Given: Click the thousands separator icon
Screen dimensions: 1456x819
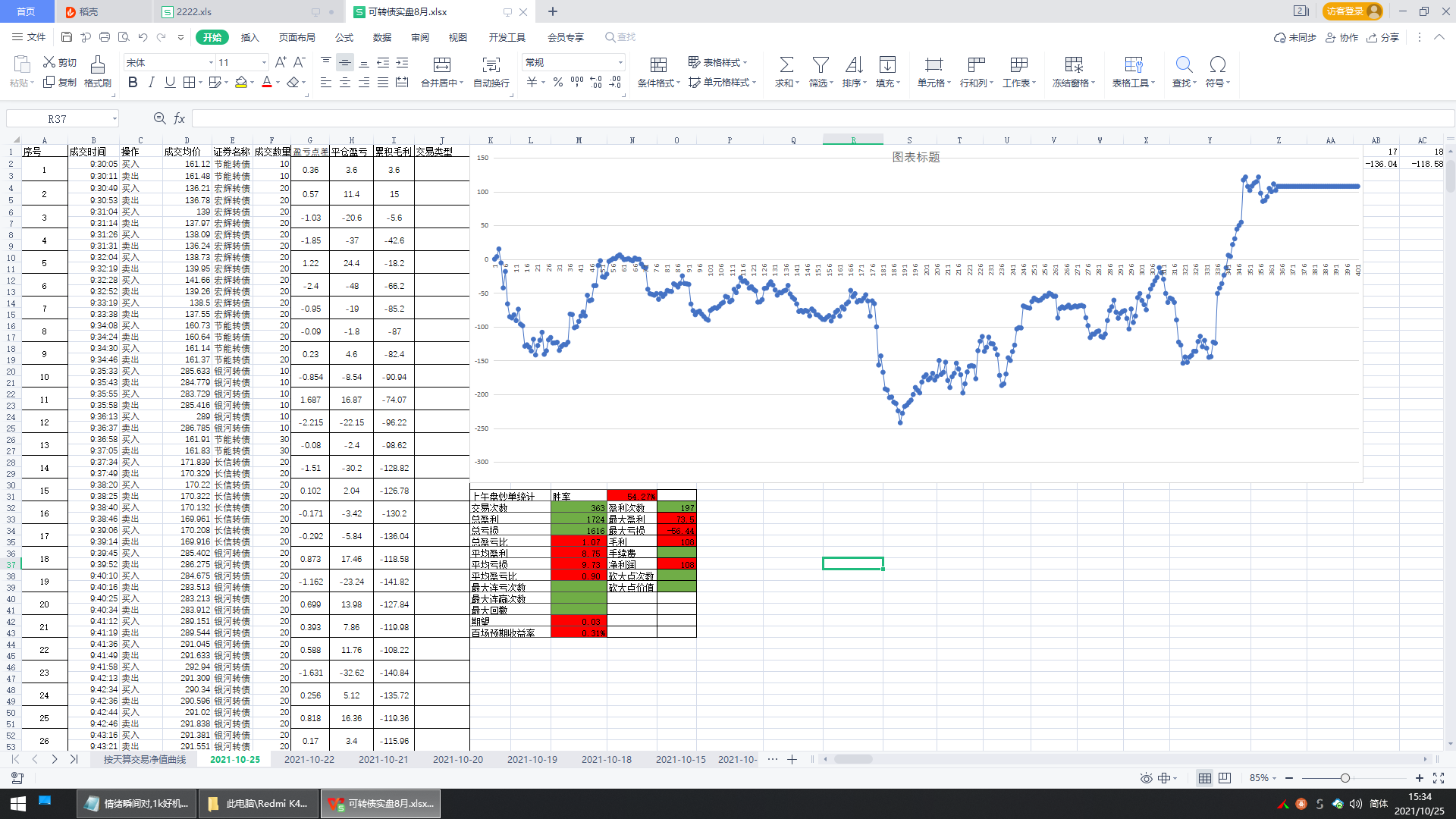Looking at the screenshot, I should click(577, 82).
